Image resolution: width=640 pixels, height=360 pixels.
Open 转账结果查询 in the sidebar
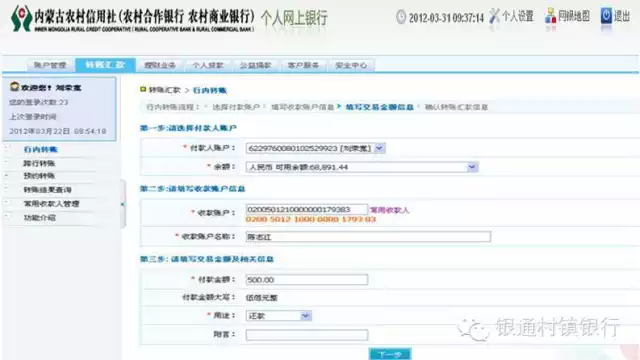[47, 190]
